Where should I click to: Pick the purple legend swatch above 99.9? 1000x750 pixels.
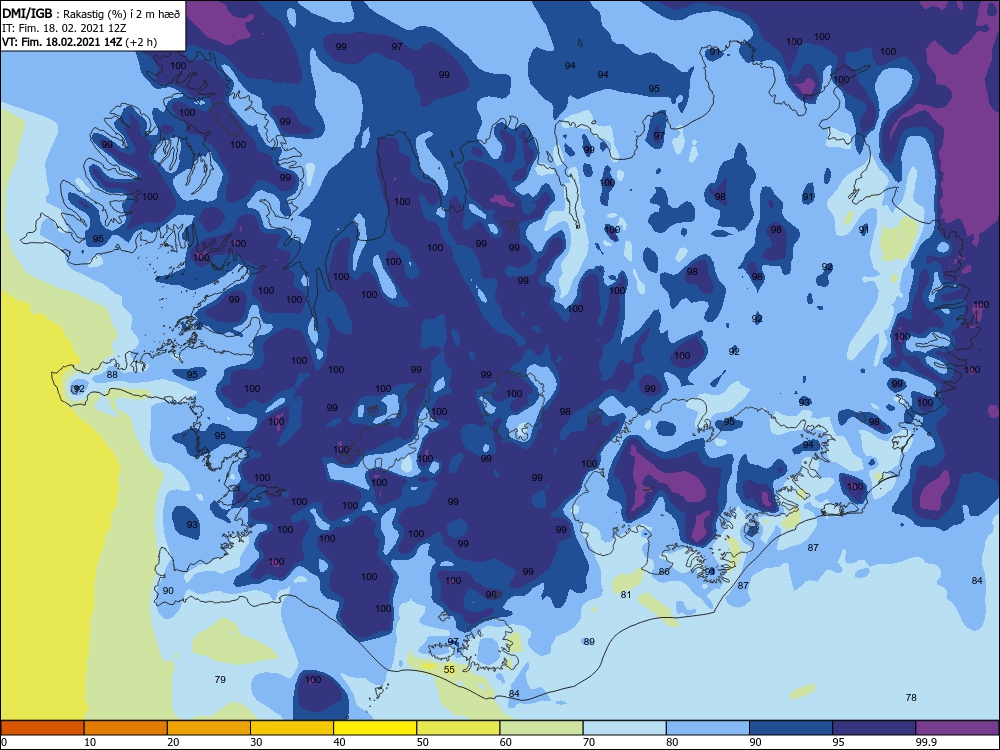point(957,728)
